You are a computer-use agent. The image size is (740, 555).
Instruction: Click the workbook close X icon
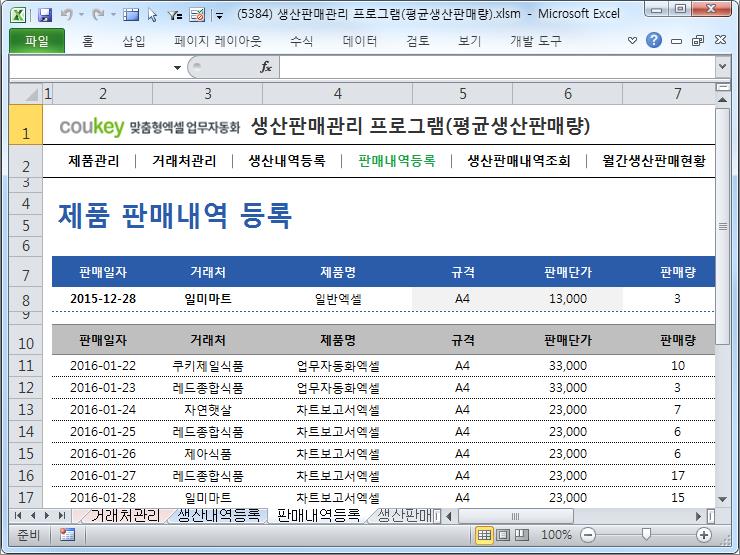pyautogui.click(x=720, y=40)
